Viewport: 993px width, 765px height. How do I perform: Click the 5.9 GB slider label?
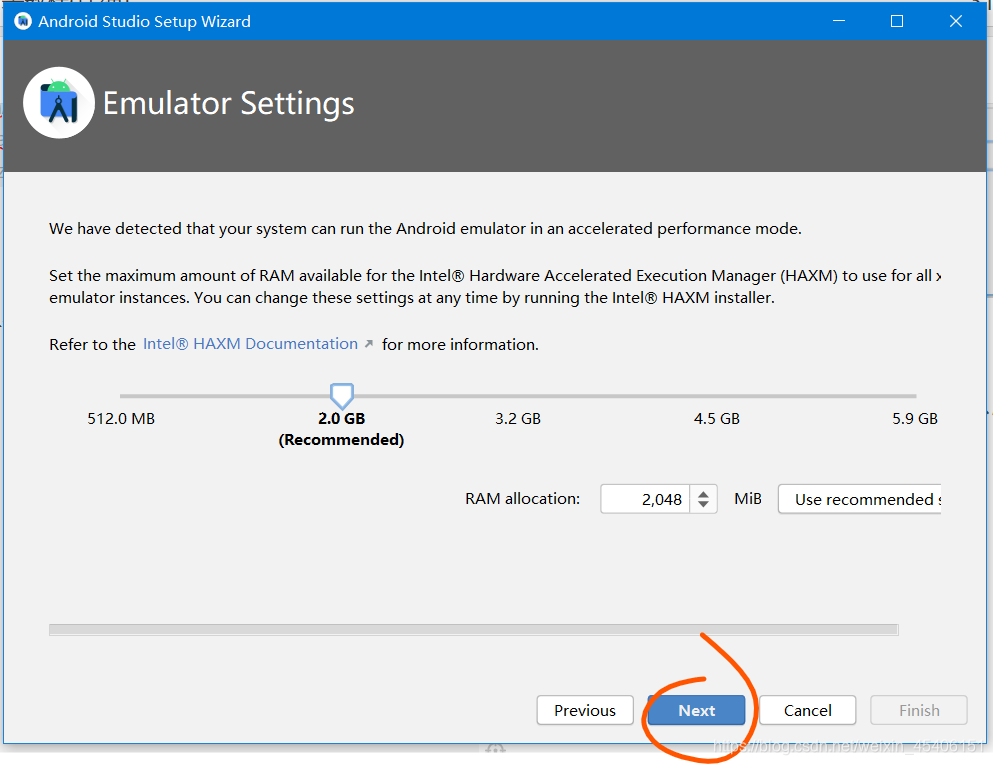914,419
